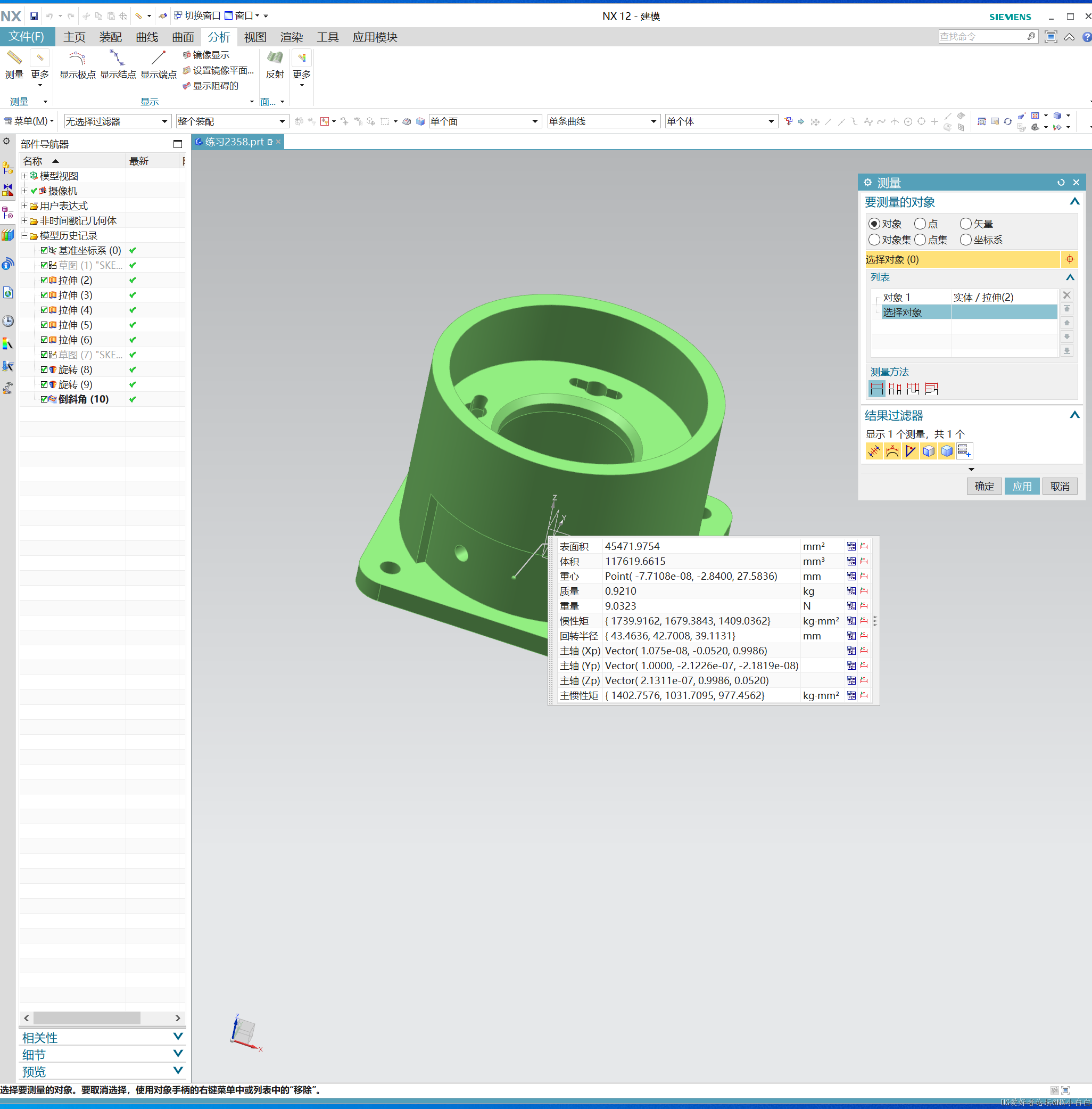Click the navigator horizontal scrollbar
1092x1109 pixels.
point(87,1018)
